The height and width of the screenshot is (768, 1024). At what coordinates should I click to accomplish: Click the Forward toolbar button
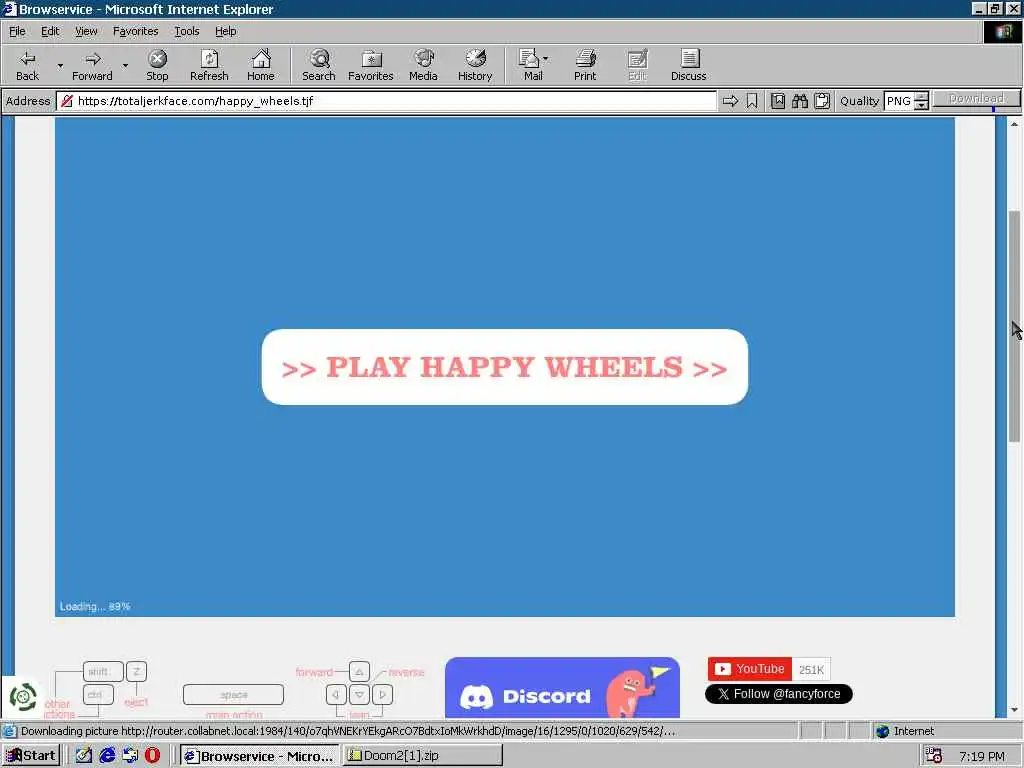92,65
